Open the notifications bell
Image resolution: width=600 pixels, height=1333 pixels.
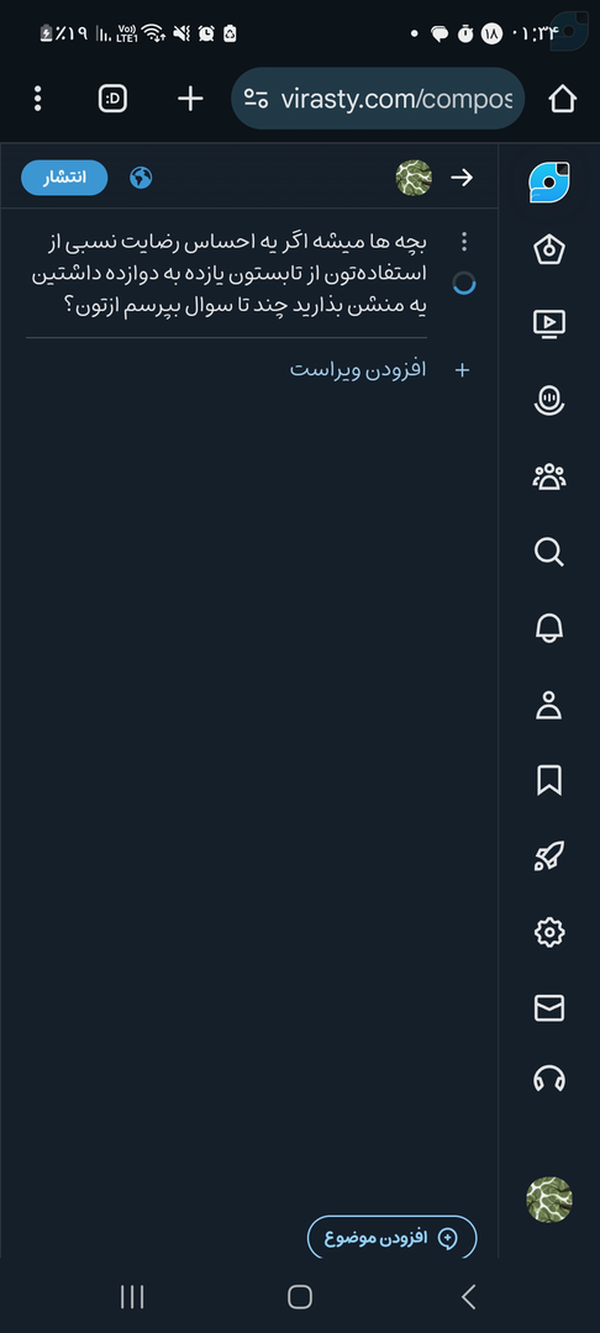548,628
